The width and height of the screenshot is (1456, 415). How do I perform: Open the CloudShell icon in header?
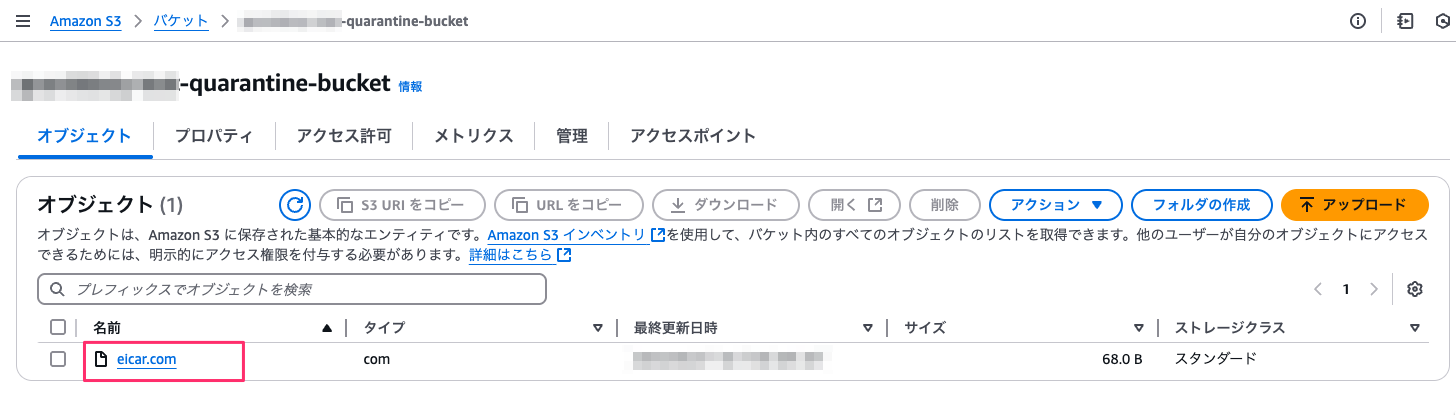pyautogui.click(x=1405, y=21)
